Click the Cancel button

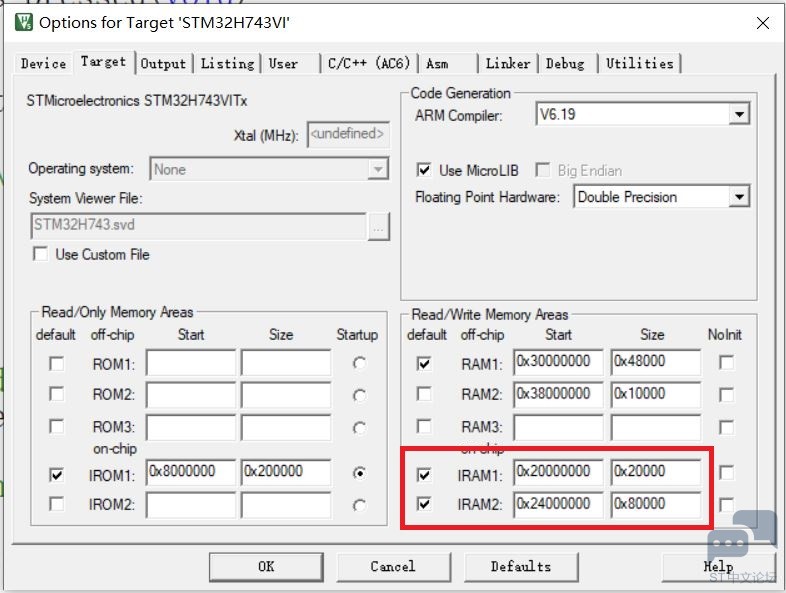(x=394, y=567)
